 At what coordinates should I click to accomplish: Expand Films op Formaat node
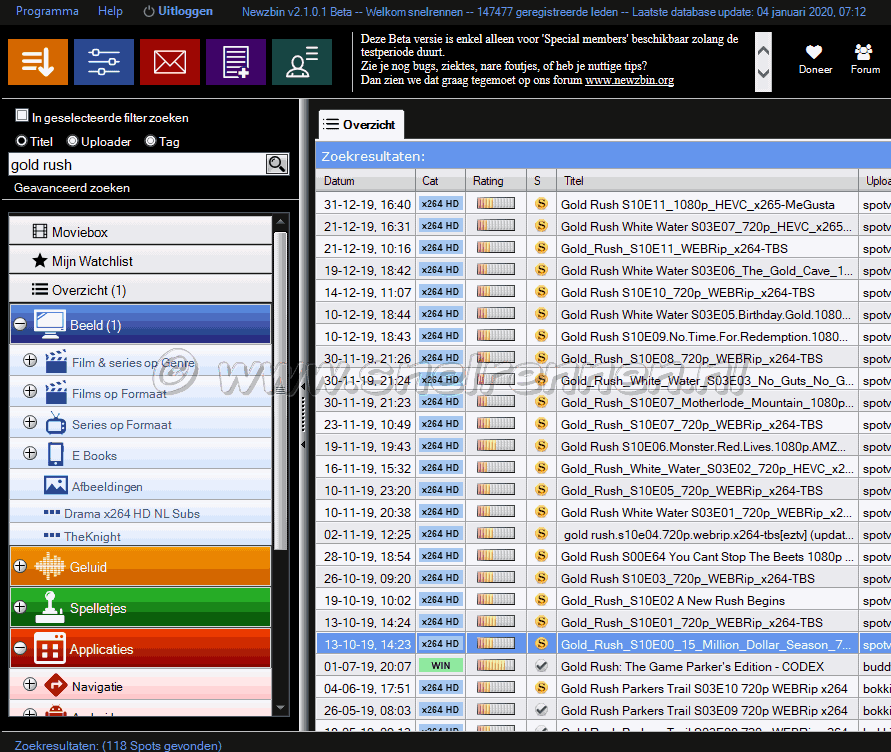click(30, 391)
